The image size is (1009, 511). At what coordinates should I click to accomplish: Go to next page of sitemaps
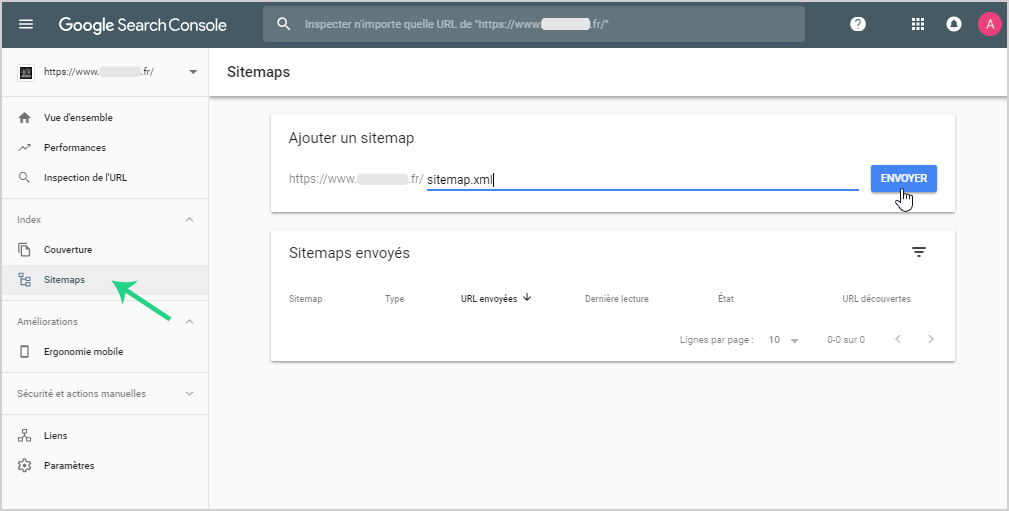(x=930, y=339)
